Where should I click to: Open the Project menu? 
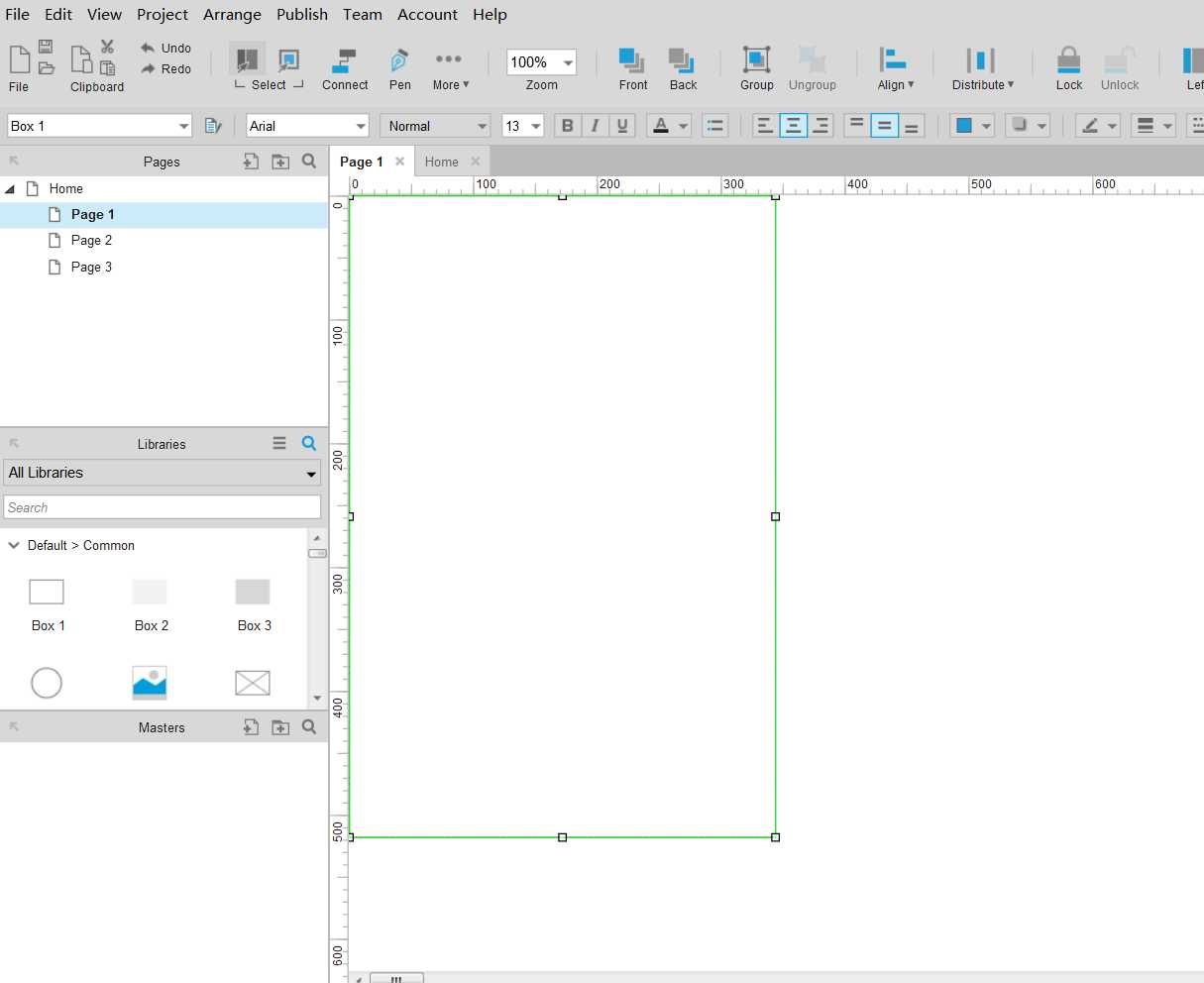coord(163,14)
